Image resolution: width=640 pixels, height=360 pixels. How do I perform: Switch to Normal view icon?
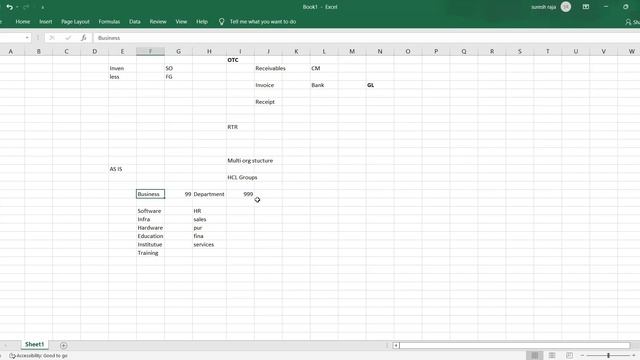[535, 355]
